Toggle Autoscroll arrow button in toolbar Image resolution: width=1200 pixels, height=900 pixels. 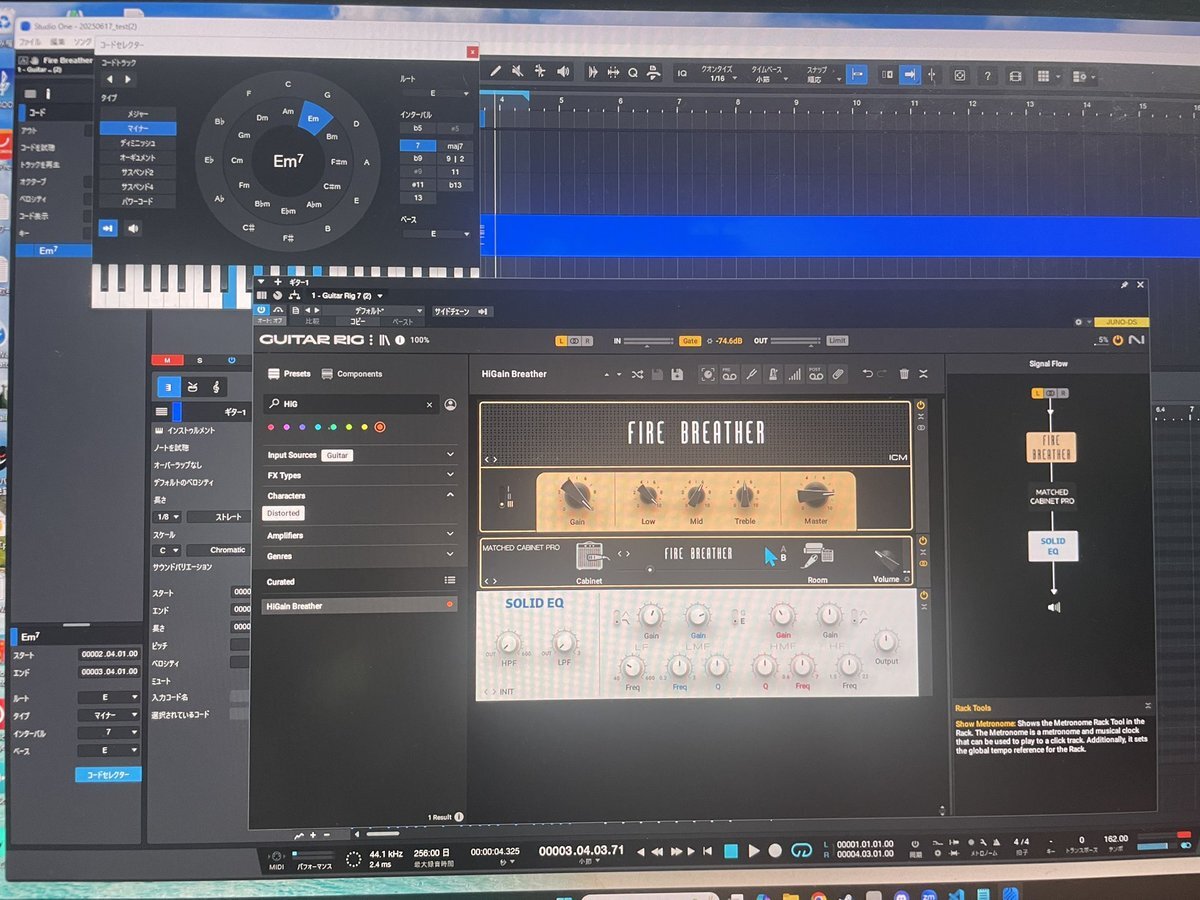pos(910,75)
